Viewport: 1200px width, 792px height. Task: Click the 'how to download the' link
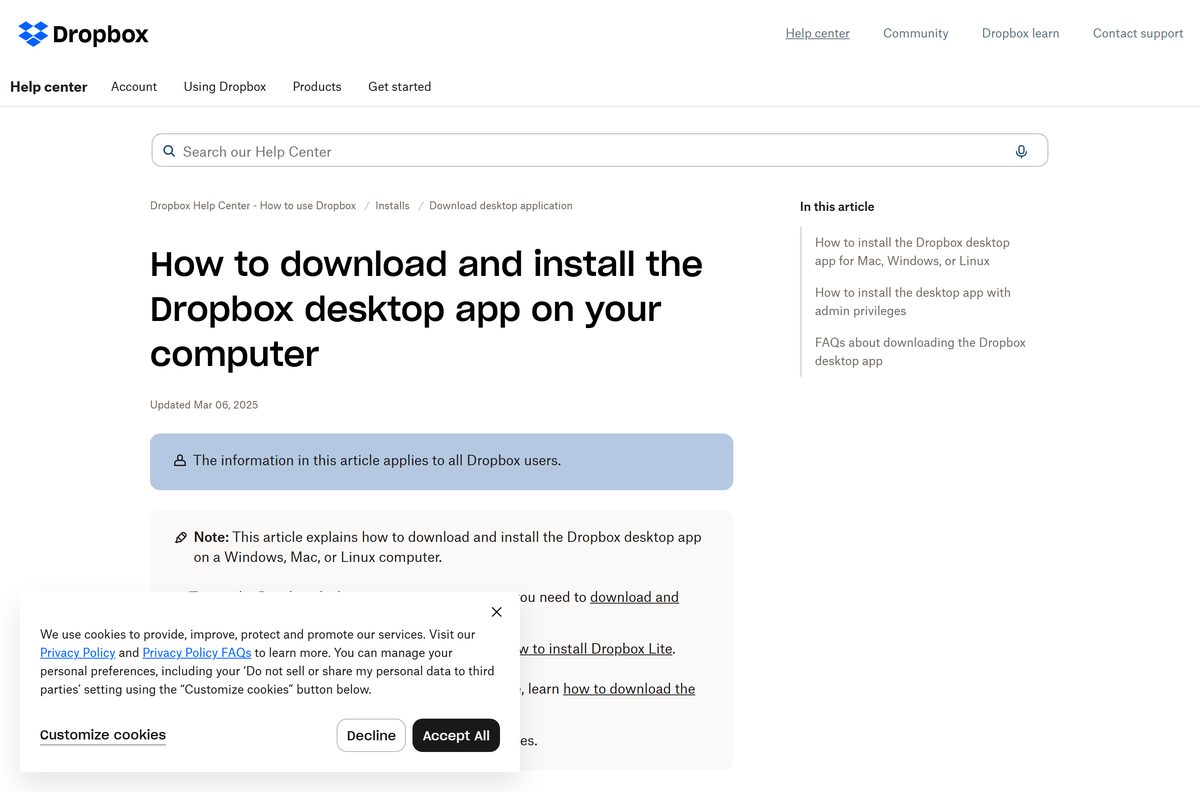tap(629, 689)
